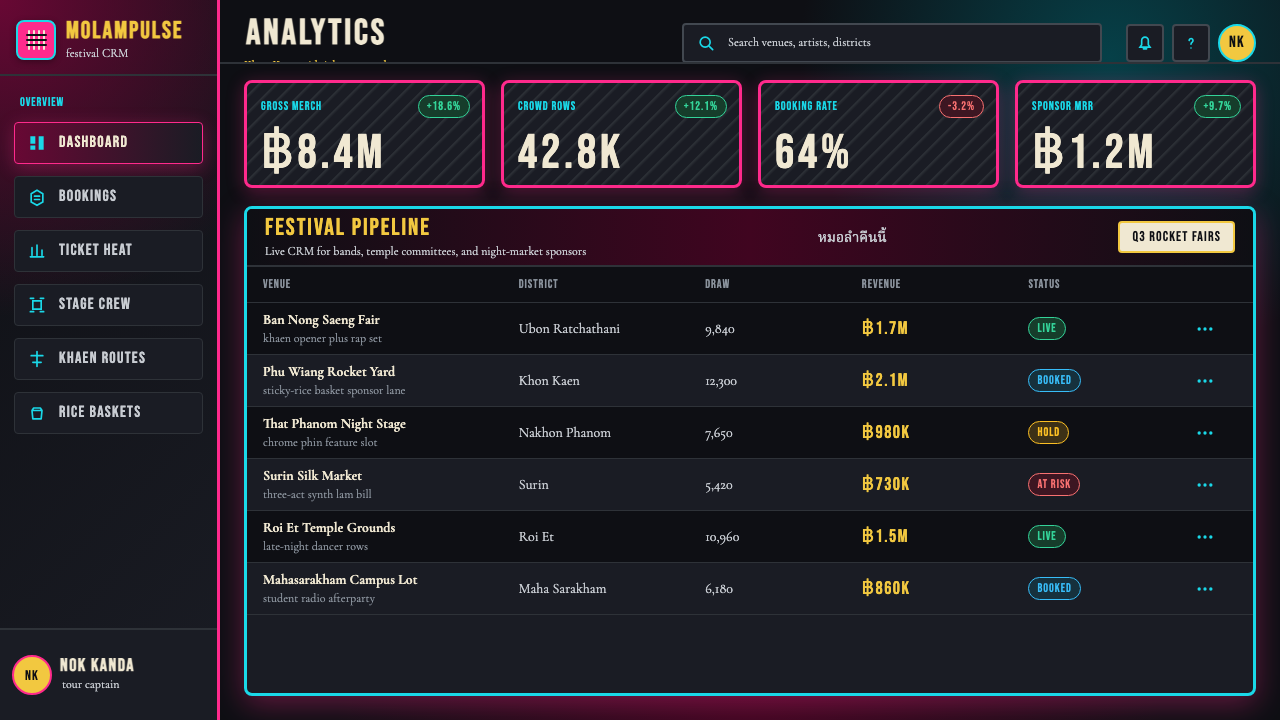The height and width of the screenshot is (720, 1280).
Task: Select Surin Silk Market venue name
Action: (x=312, y=476)
